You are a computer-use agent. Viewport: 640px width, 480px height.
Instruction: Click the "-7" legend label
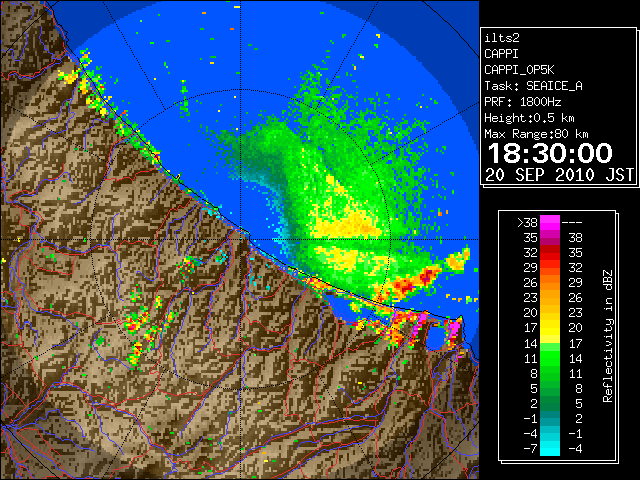click(530, 449)
